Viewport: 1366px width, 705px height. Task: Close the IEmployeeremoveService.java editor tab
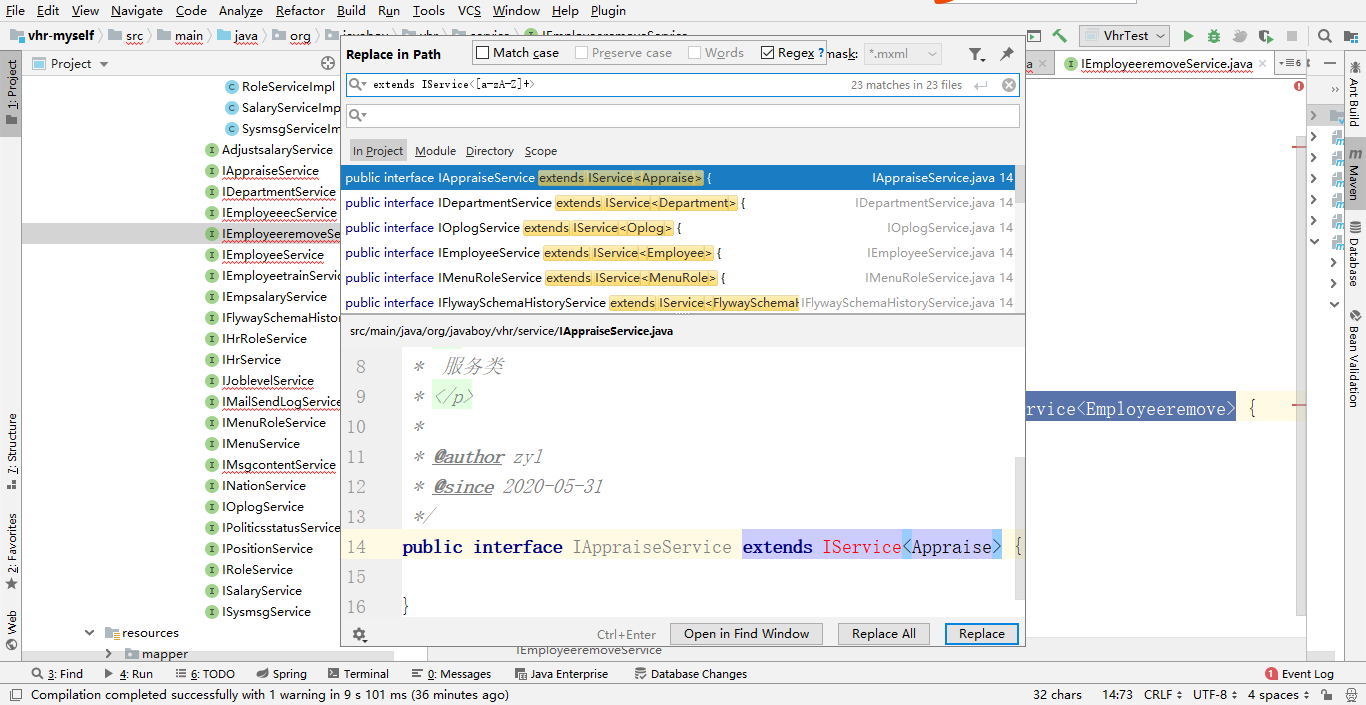coord(1262,64)
